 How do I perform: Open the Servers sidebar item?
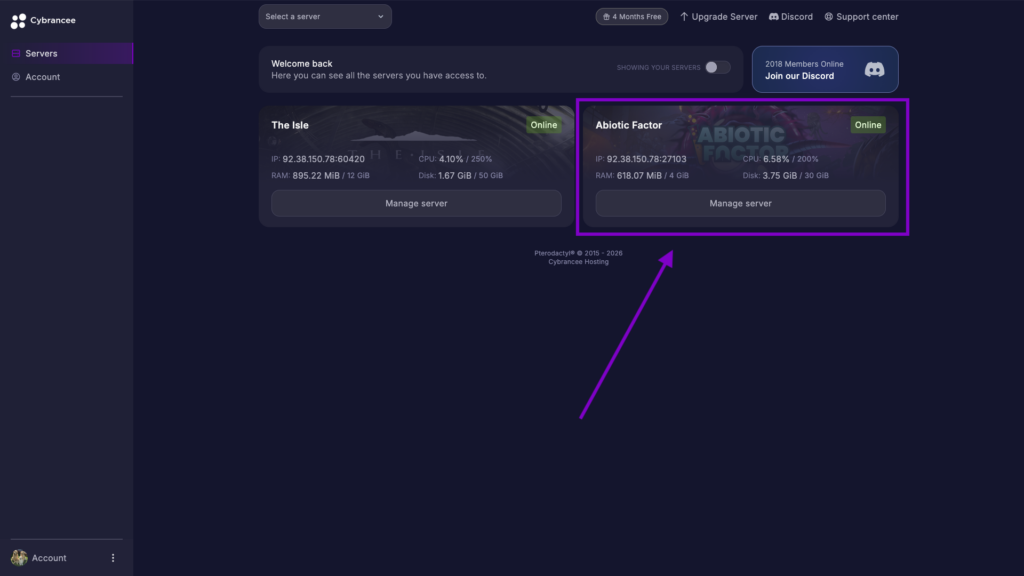point(67,54)
